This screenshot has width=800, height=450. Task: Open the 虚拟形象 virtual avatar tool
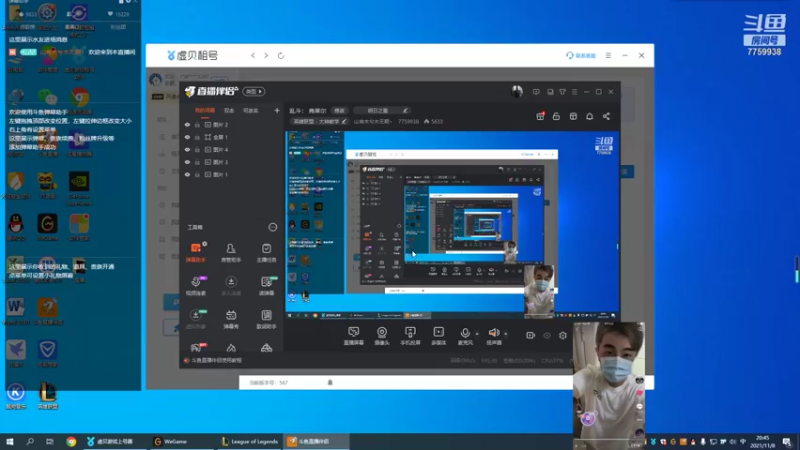[x=196, y=319]
